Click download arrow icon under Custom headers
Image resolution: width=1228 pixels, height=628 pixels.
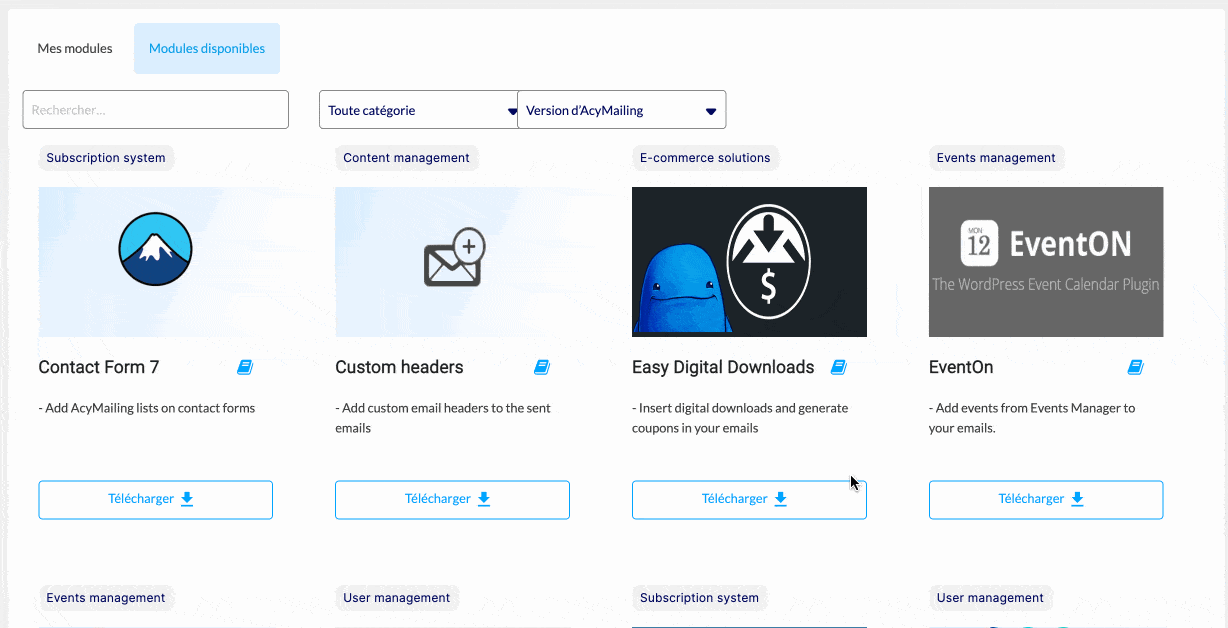tap(484, 499)
